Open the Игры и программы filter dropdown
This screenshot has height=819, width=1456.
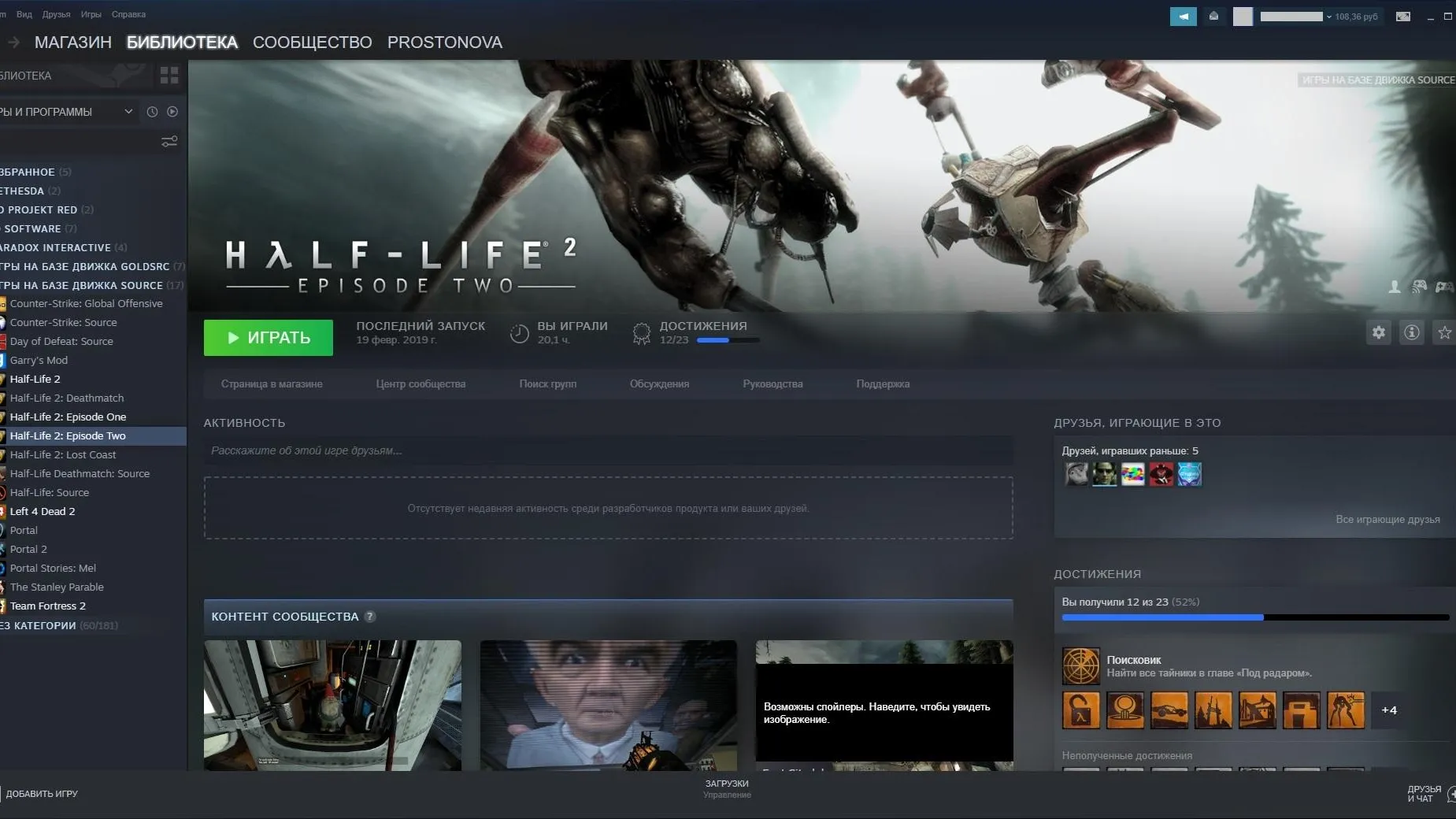pyautogui.click(x=68, y=112)
